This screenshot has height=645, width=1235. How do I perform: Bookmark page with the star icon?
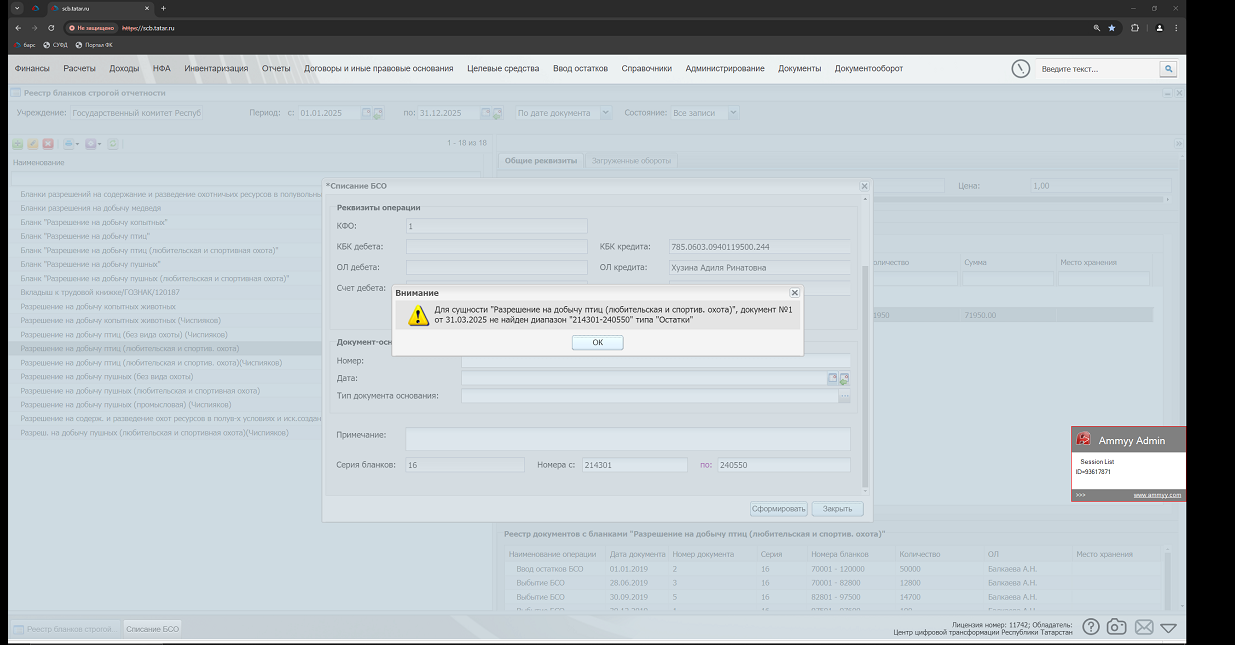tap(1112, 28)
